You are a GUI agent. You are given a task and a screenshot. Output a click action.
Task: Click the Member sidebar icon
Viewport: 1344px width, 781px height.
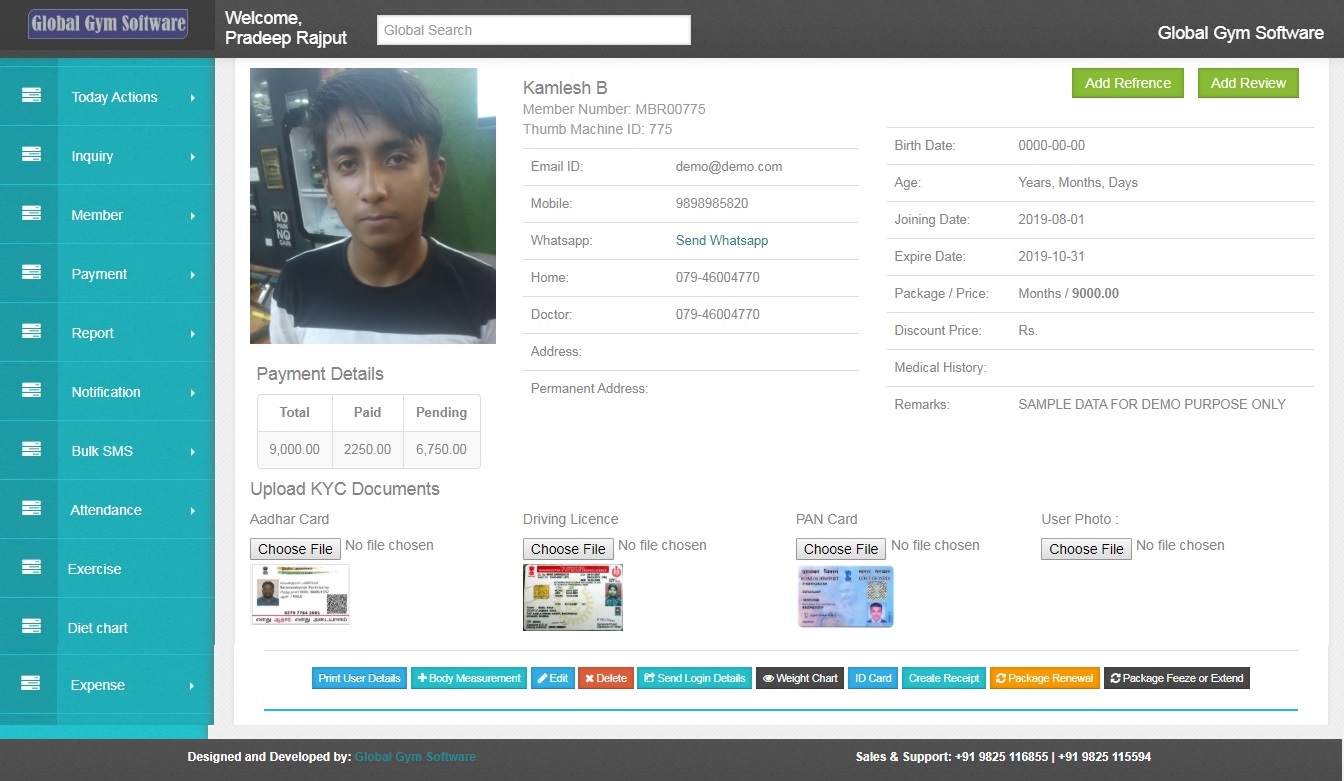(30, 214)
